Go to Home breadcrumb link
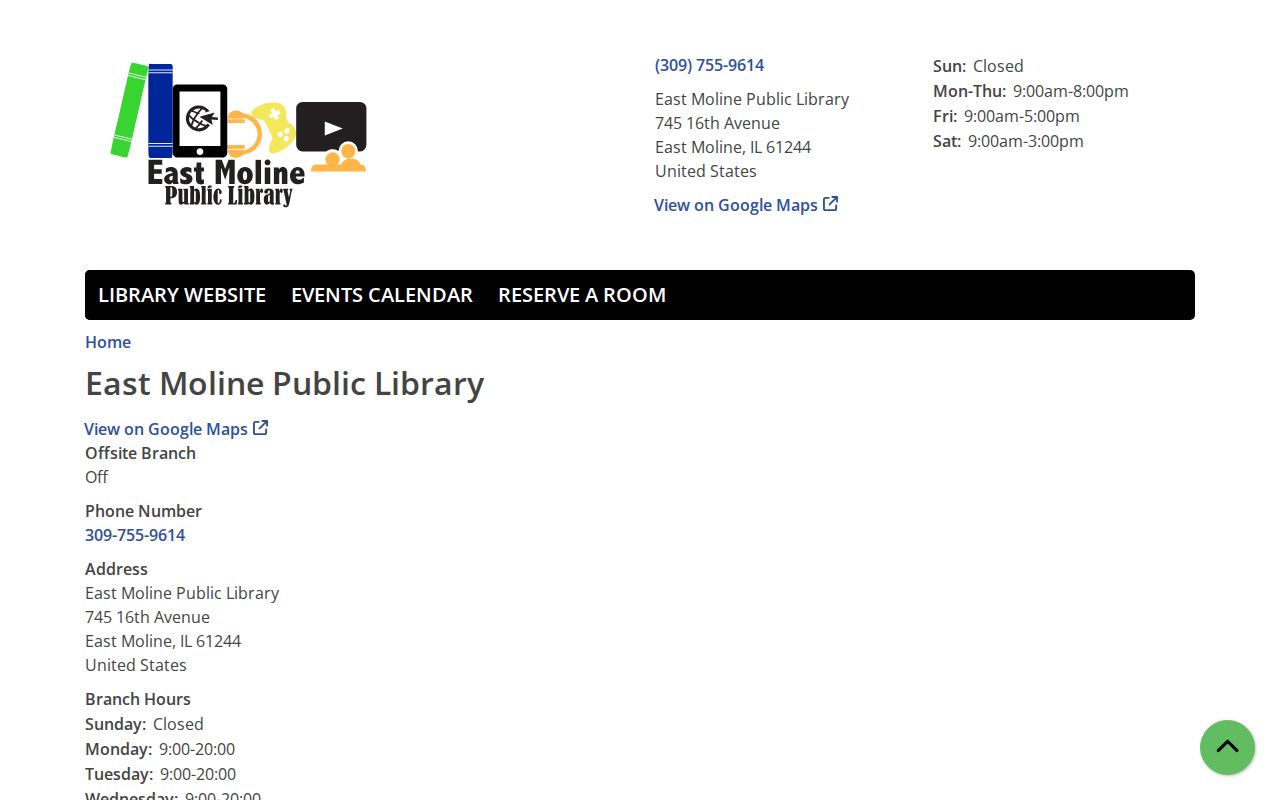 coord(108,342)
